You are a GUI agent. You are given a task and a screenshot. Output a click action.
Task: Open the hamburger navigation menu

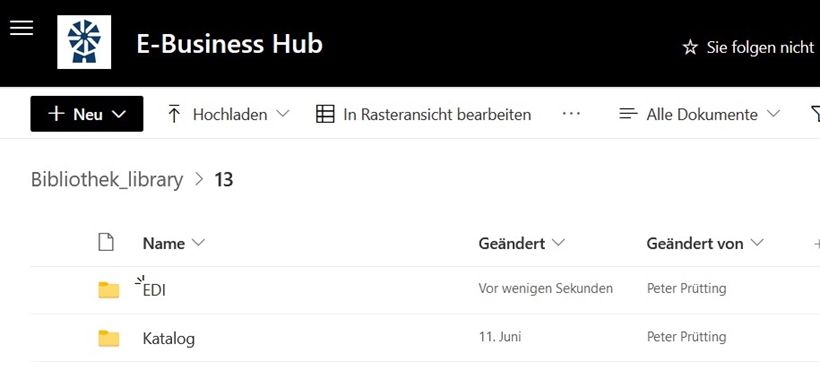click(21, 28)
